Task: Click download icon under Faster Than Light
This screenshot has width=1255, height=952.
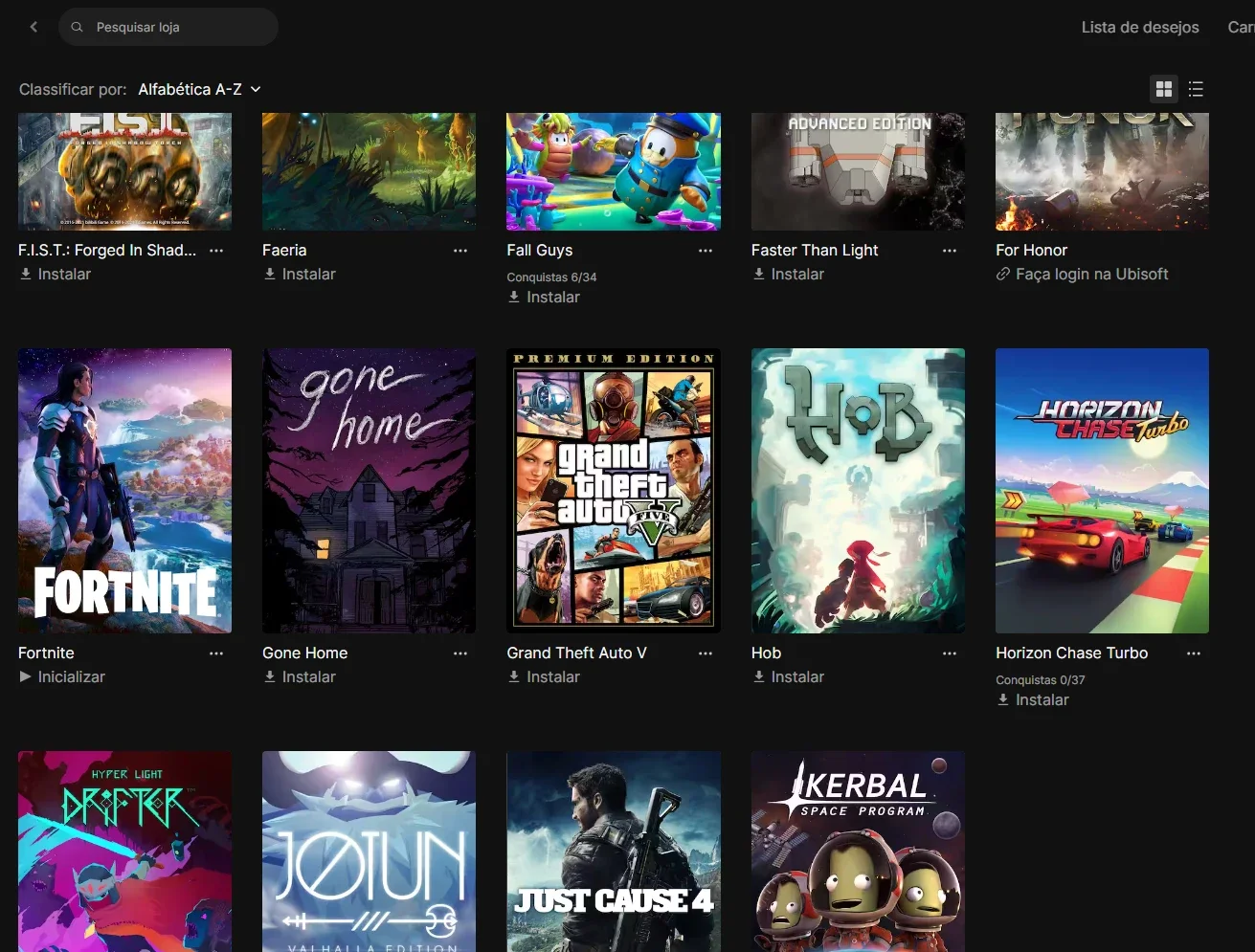Action: click(759, 274)
